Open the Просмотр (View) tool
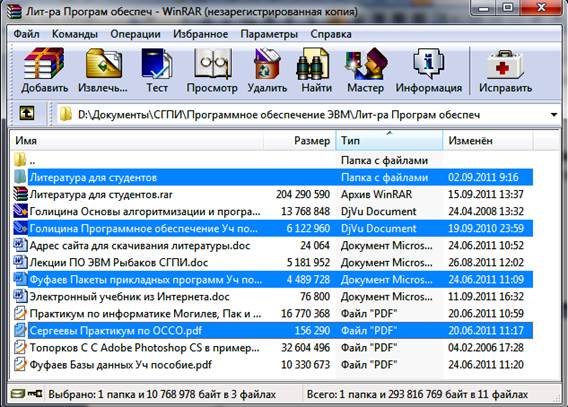Screen dimensions: 568x407 click(x=212, y=64)
